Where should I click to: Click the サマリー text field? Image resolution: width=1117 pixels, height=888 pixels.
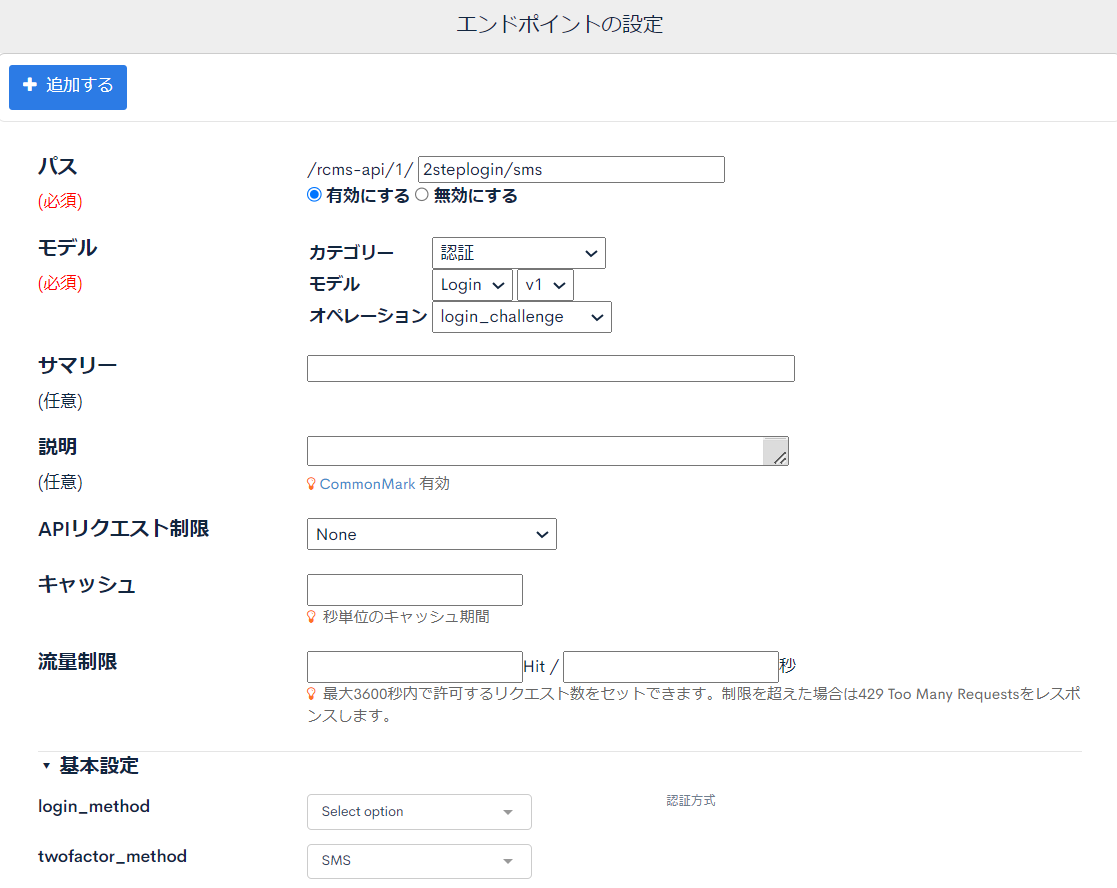click(551, 368)
